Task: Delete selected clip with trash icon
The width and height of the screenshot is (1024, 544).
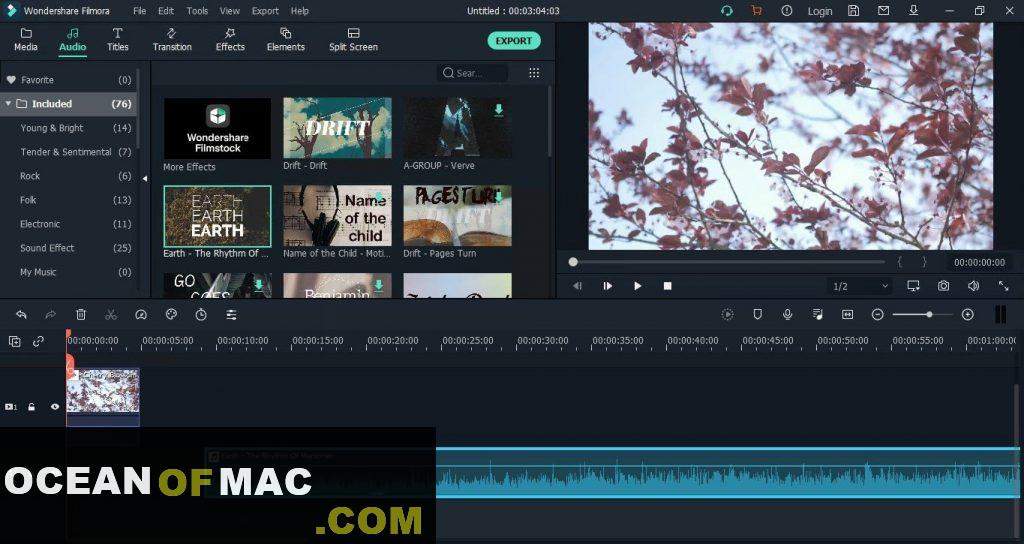Action: tap(81, 315)
